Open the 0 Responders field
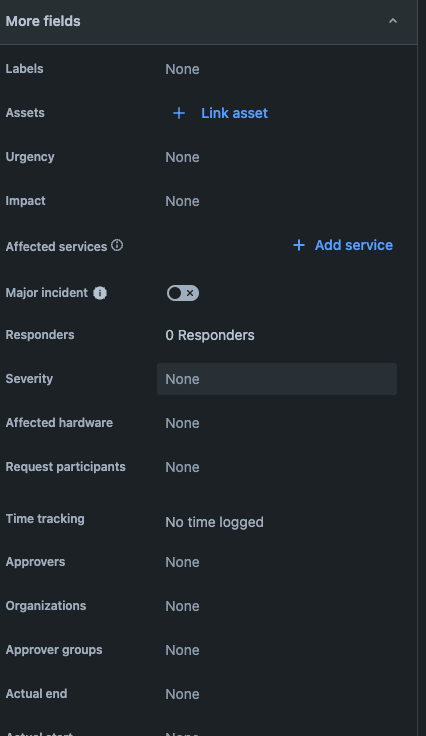 [x=210, y=335]
